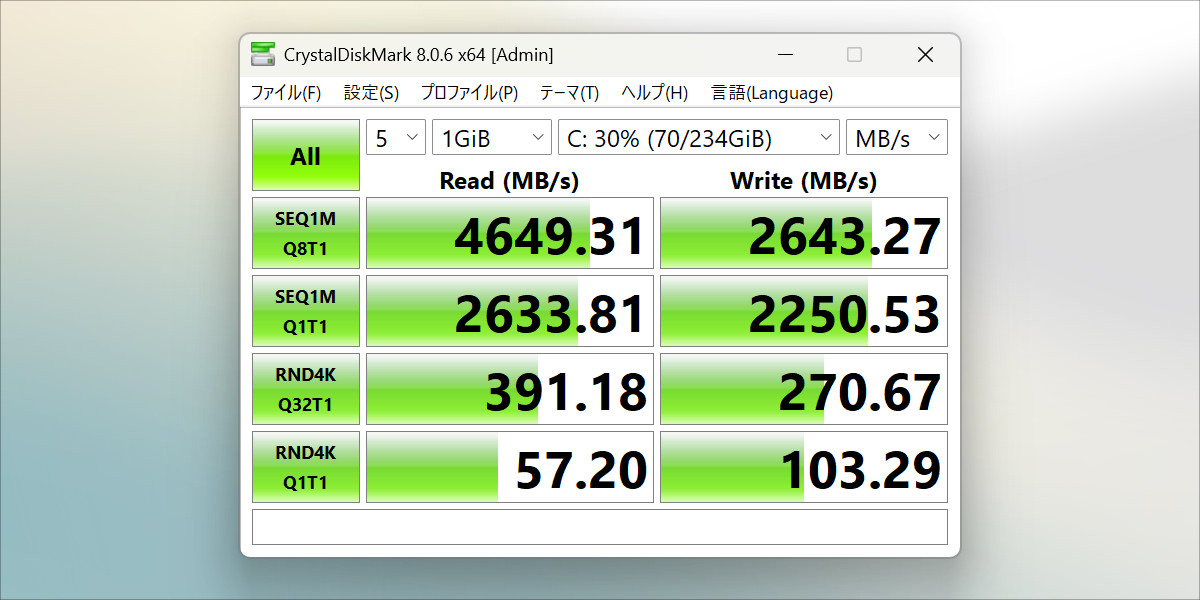Start the SEQ1M Q1T1 test
The image size is (1200, 600).
(305, 311)
